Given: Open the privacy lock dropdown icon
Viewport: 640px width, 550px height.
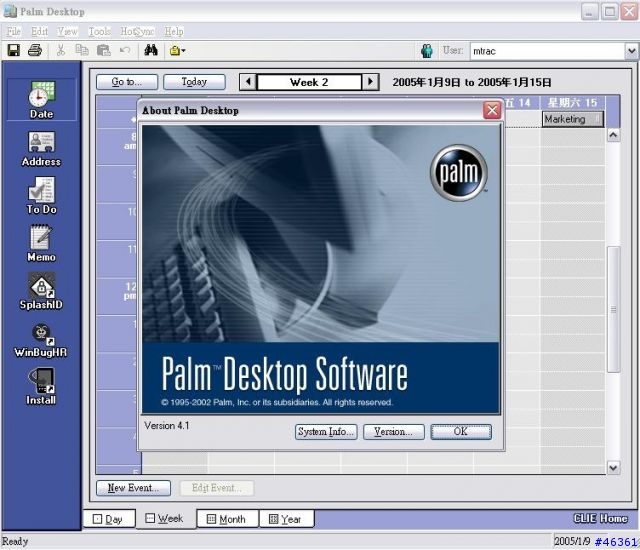Looking at the screenshot, I should 177,51.
